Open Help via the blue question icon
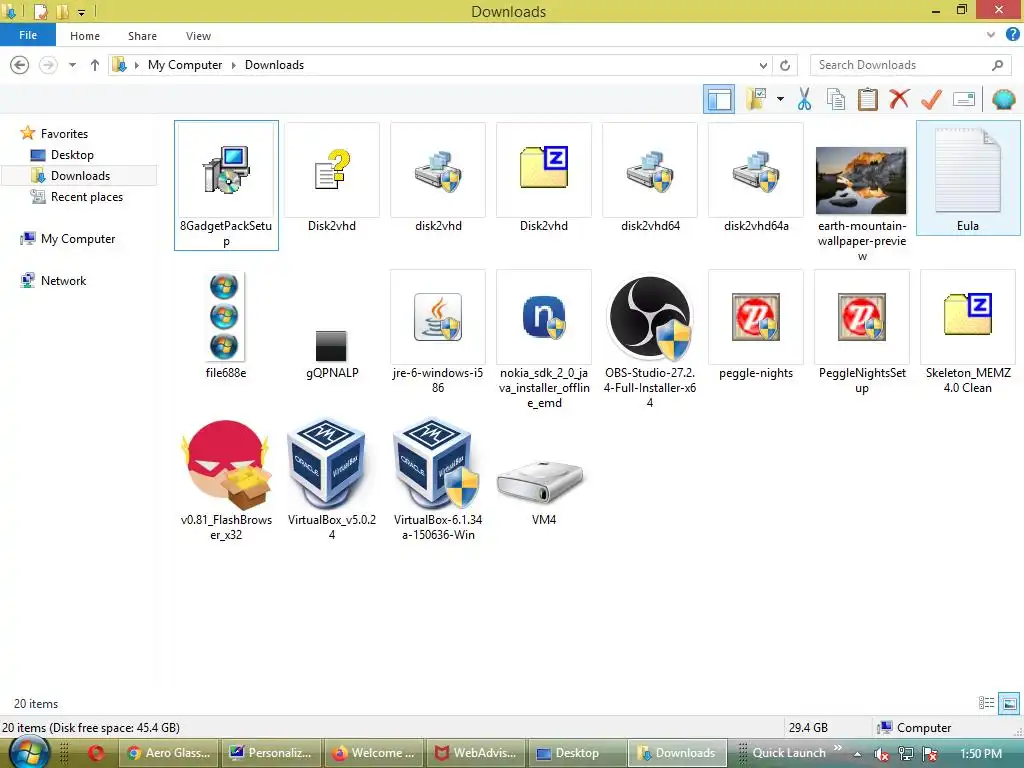The image size is (1024, 768). pyautogui.click(x=1012, y=35)
